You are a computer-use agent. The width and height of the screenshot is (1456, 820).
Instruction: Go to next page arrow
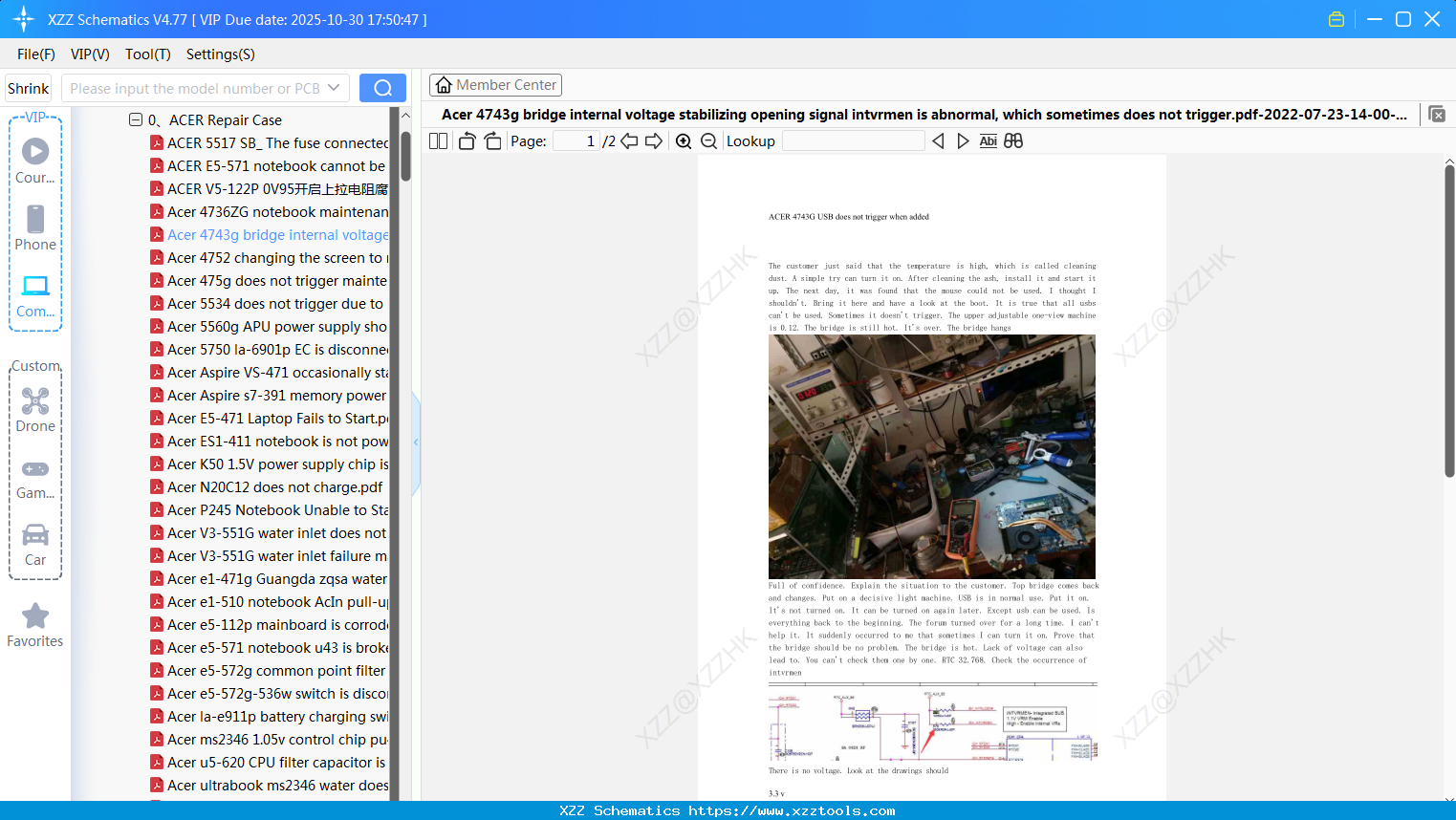[654, 141]
